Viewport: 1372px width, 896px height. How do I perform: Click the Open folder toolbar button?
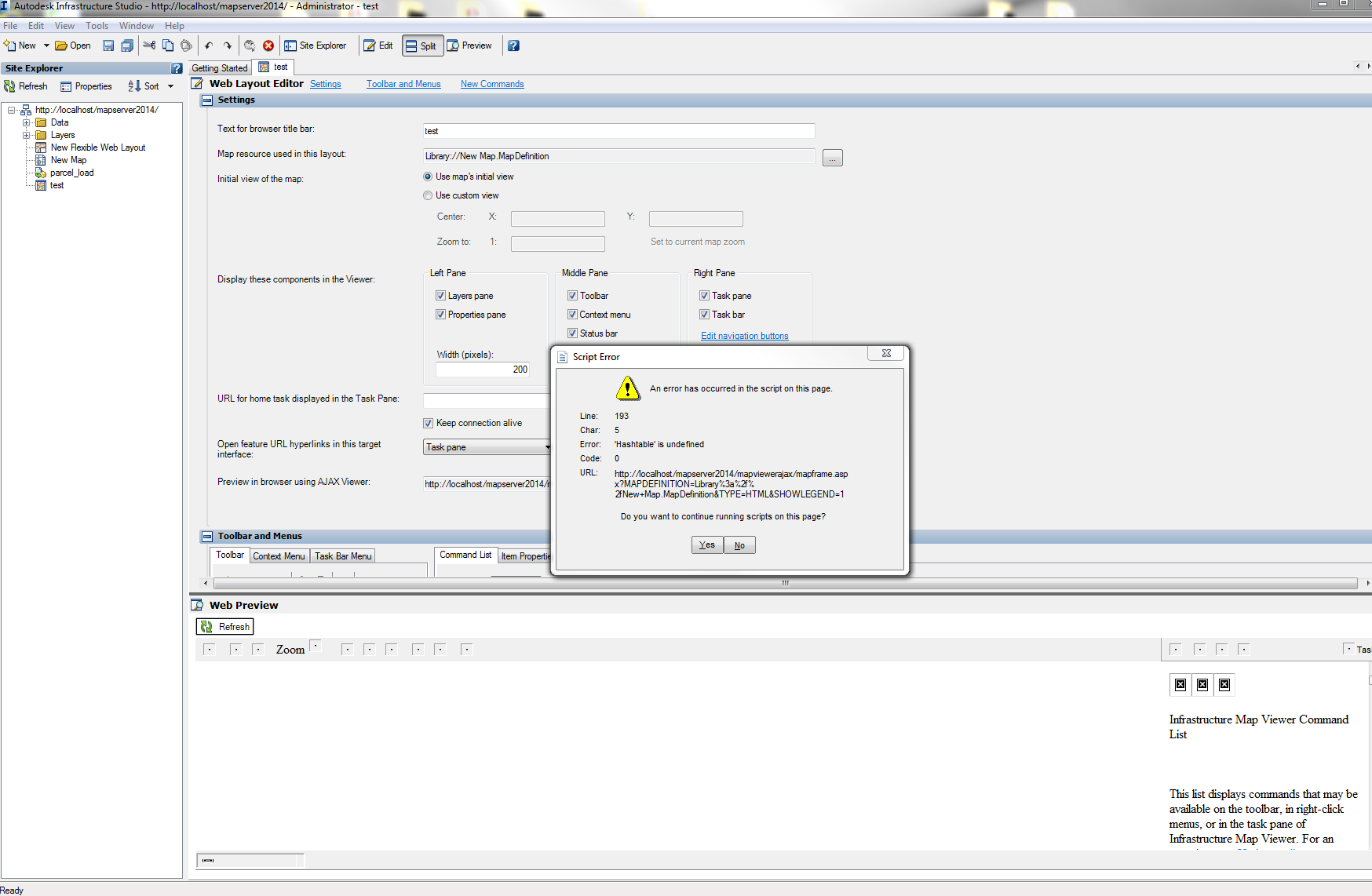(x=72, y=46)
